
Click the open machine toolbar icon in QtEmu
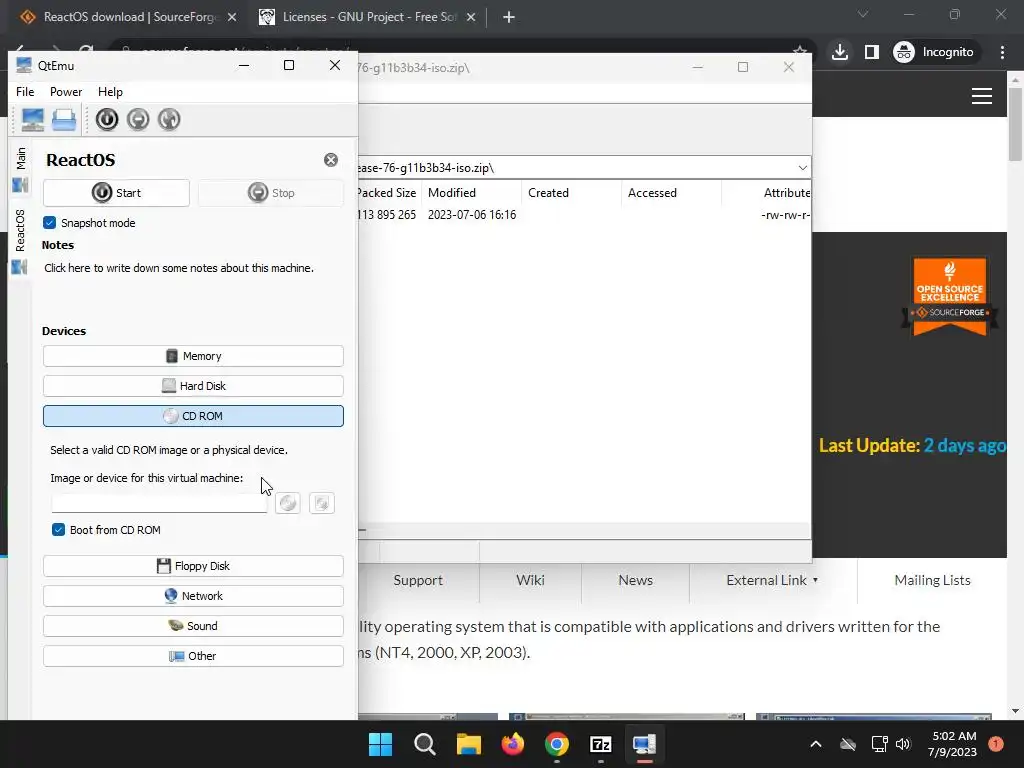point(64,120)
